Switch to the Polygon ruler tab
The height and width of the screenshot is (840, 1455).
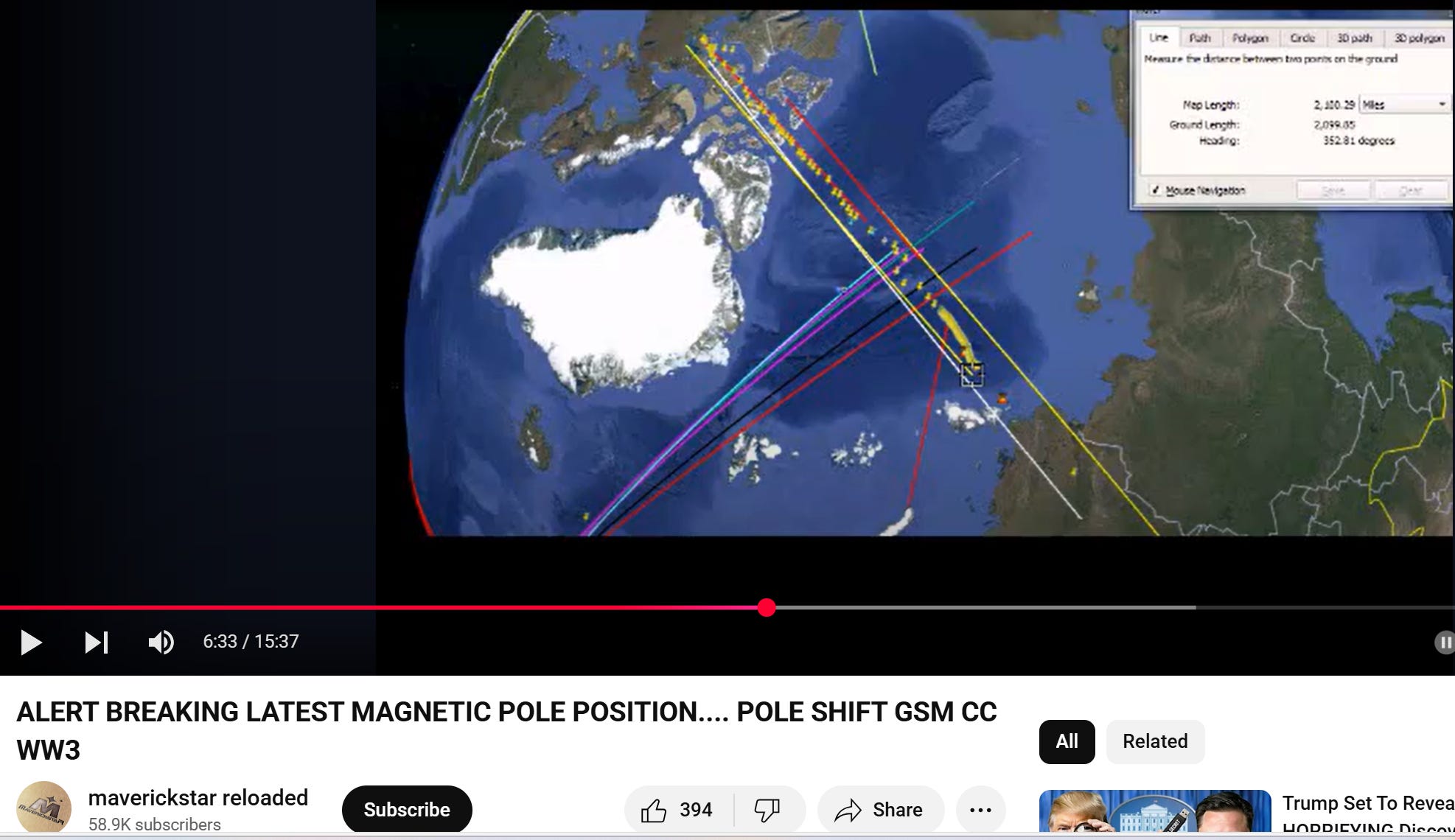point(1250,38)
